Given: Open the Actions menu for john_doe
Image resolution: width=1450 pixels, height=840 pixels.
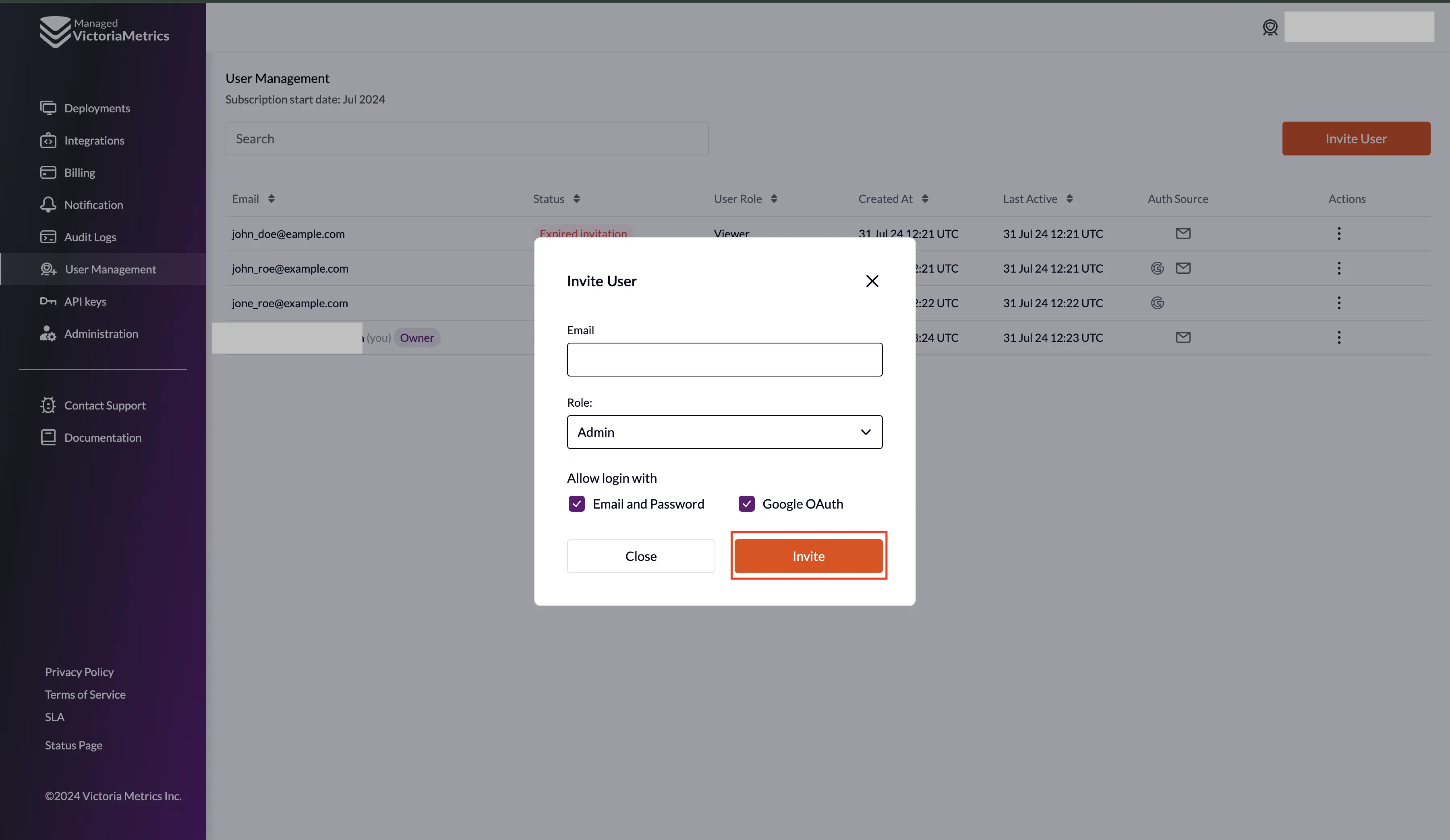Looking at the screenshot, I should pyautogui.click(x=1339, y=233).
